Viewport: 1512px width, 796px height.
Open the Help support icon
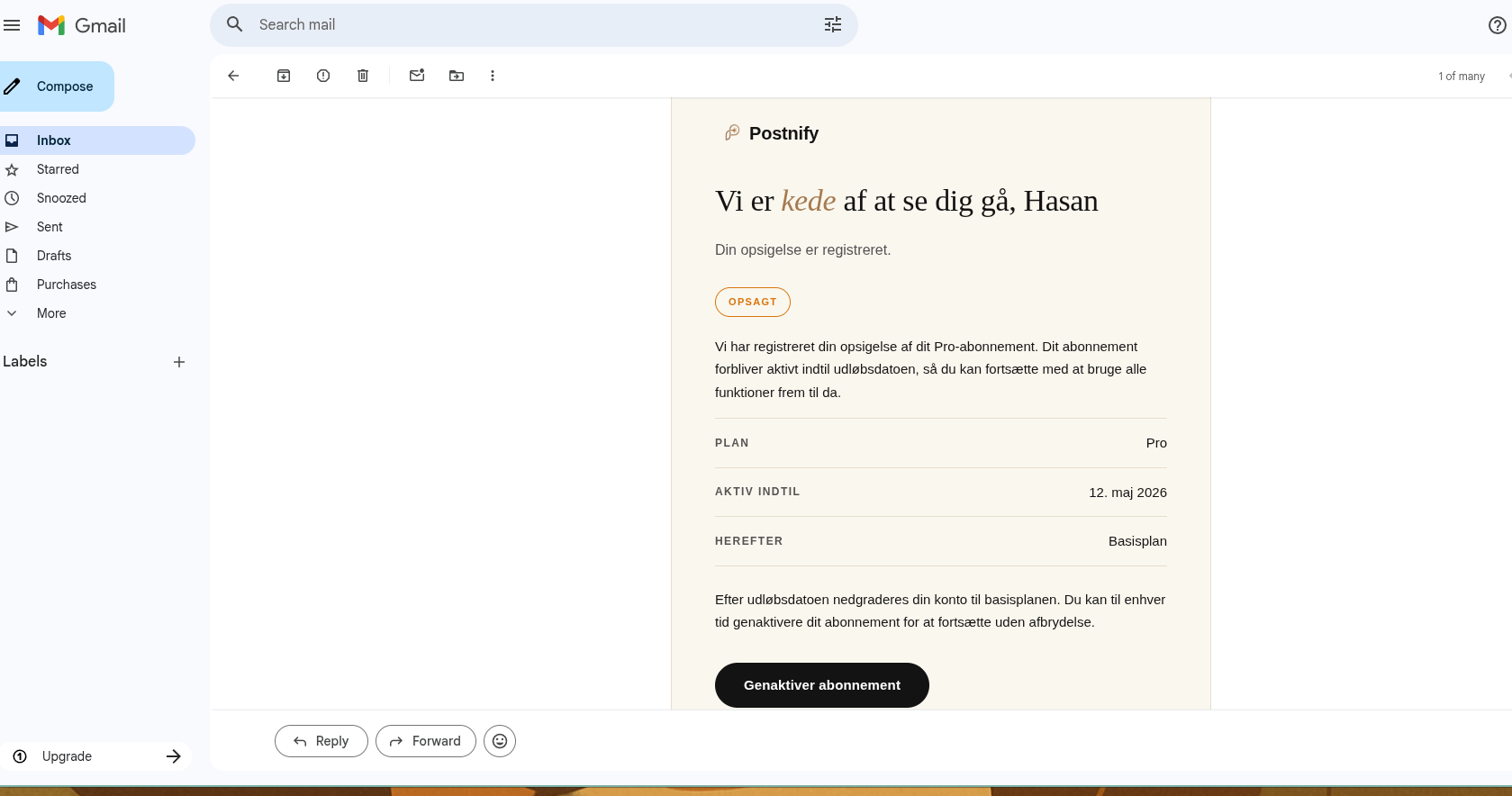pos(1497,25)
